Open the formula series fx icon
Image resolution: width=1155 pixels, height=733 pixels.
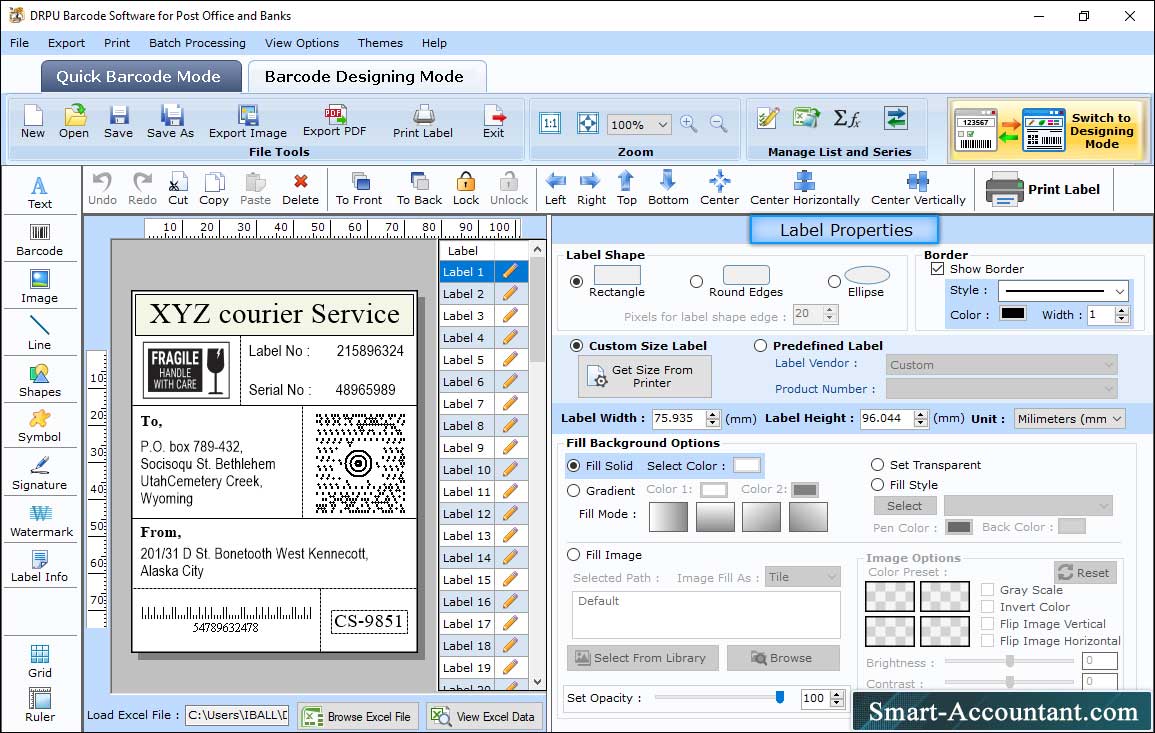[x=847, y=118]
